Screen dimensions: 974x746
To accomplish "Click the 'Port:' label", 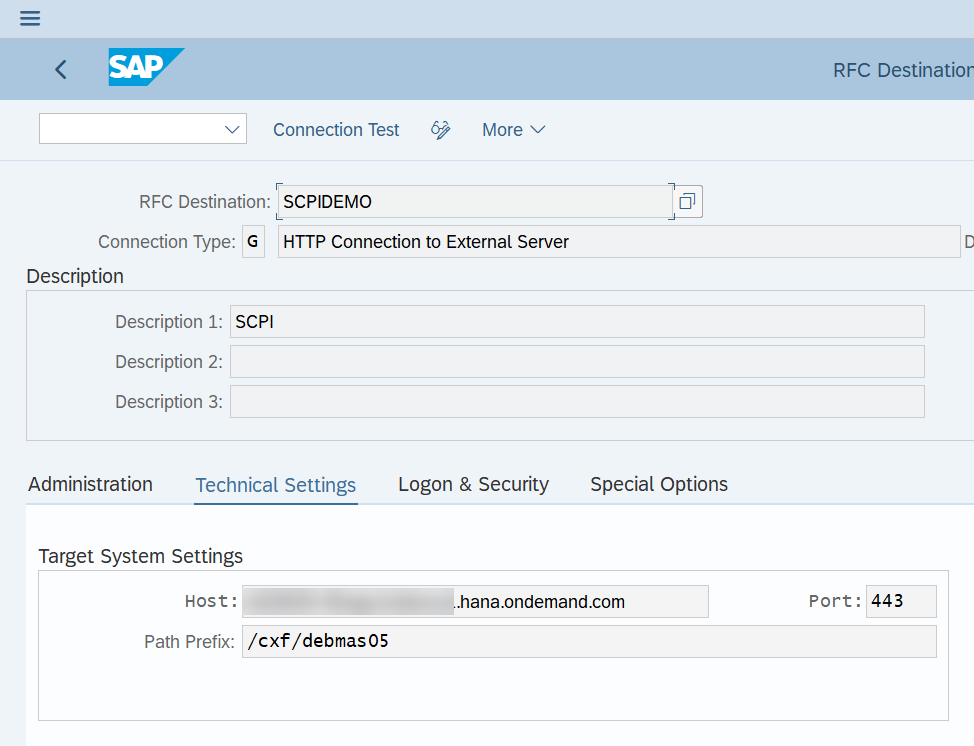I will 835,601.
